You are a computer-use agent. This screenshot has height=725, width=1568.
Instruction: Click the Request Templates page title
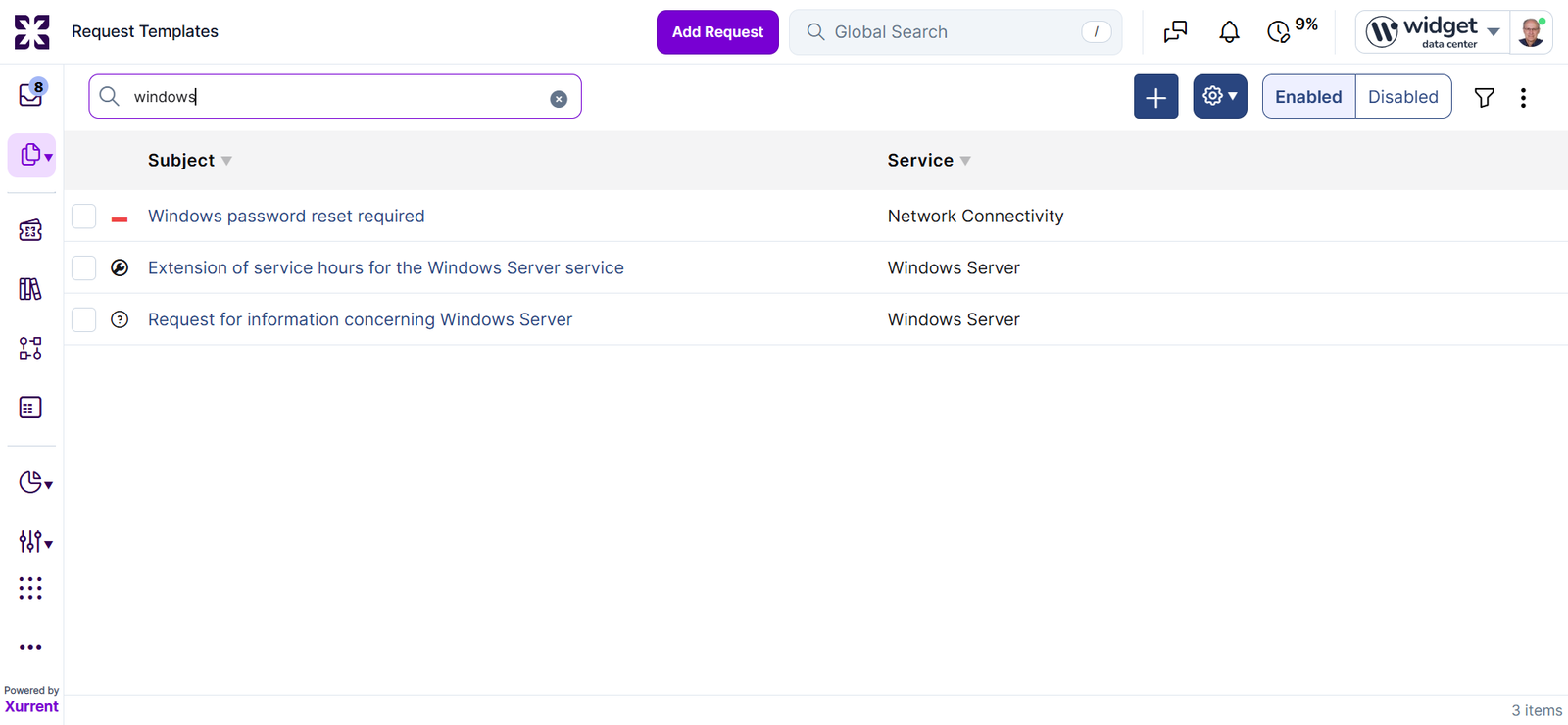[x=145, y=31]
